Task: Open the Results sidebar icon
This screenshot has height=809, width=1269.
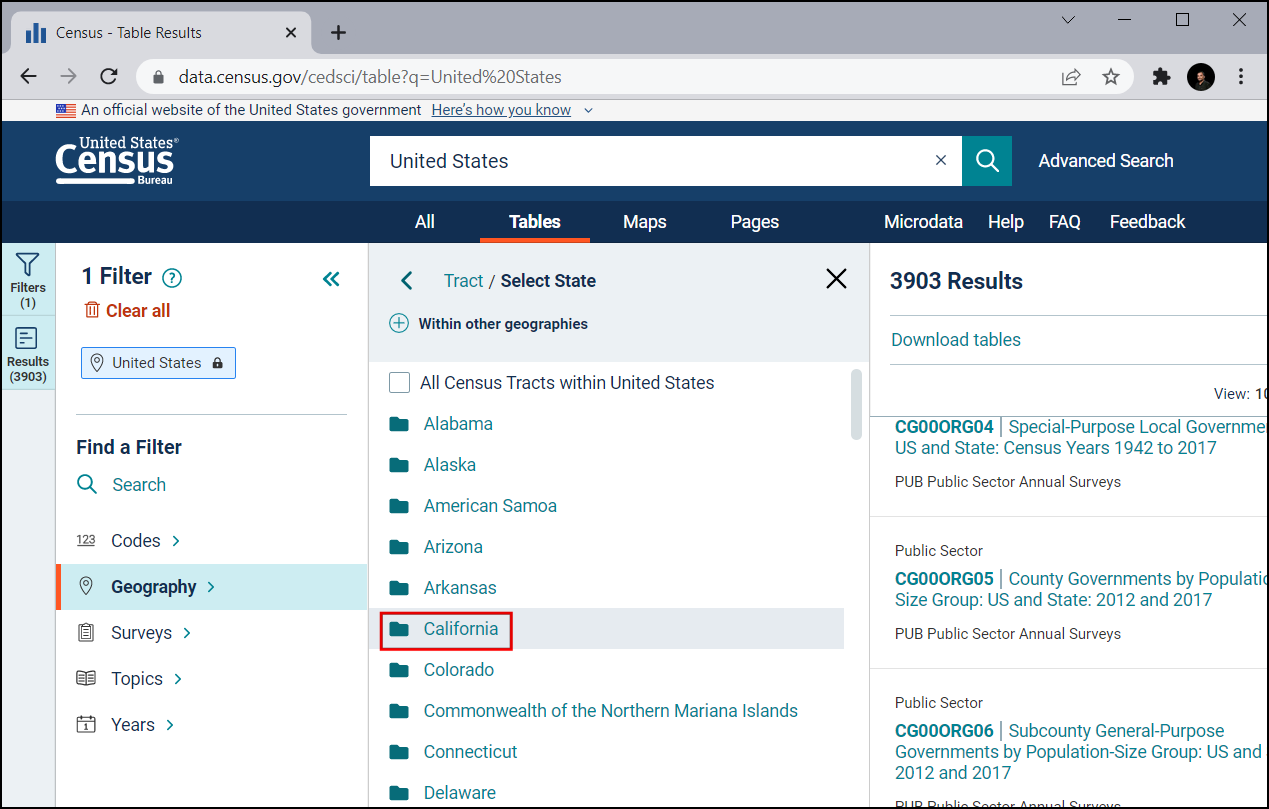Action: point(28,354)
